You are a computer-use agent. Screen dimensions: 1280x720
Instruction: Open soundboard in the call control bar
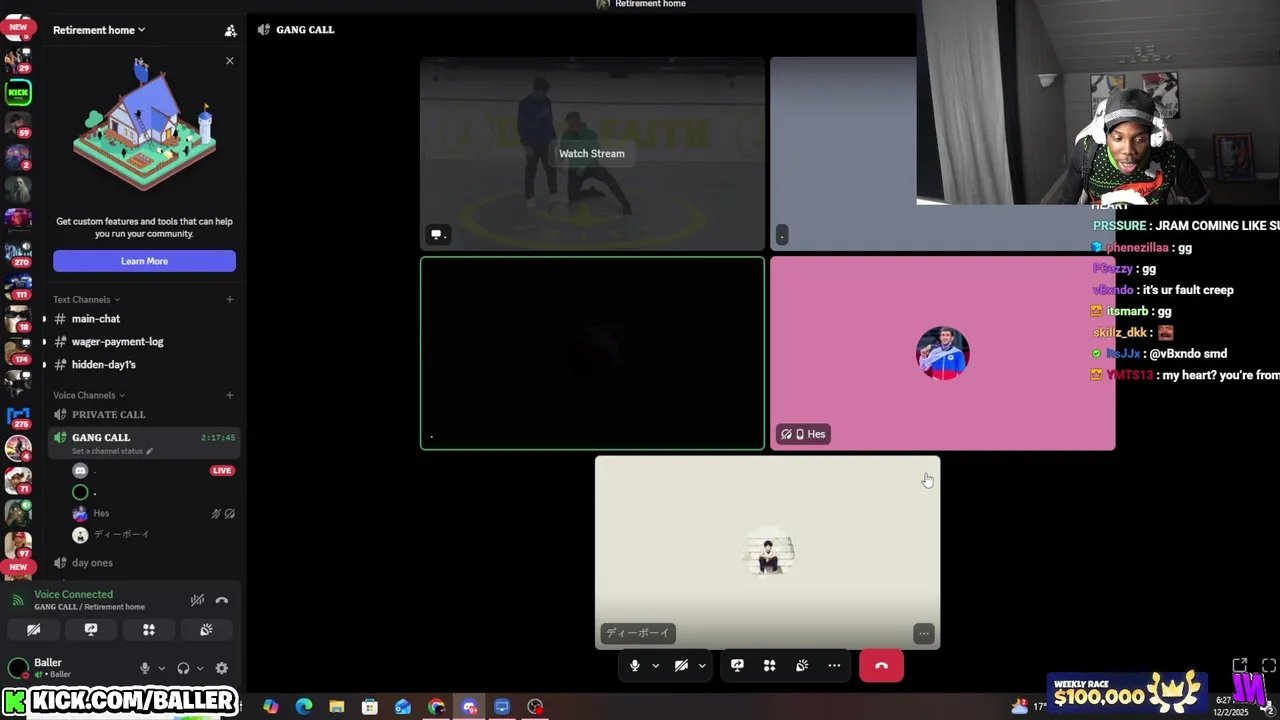pos(802,666)
